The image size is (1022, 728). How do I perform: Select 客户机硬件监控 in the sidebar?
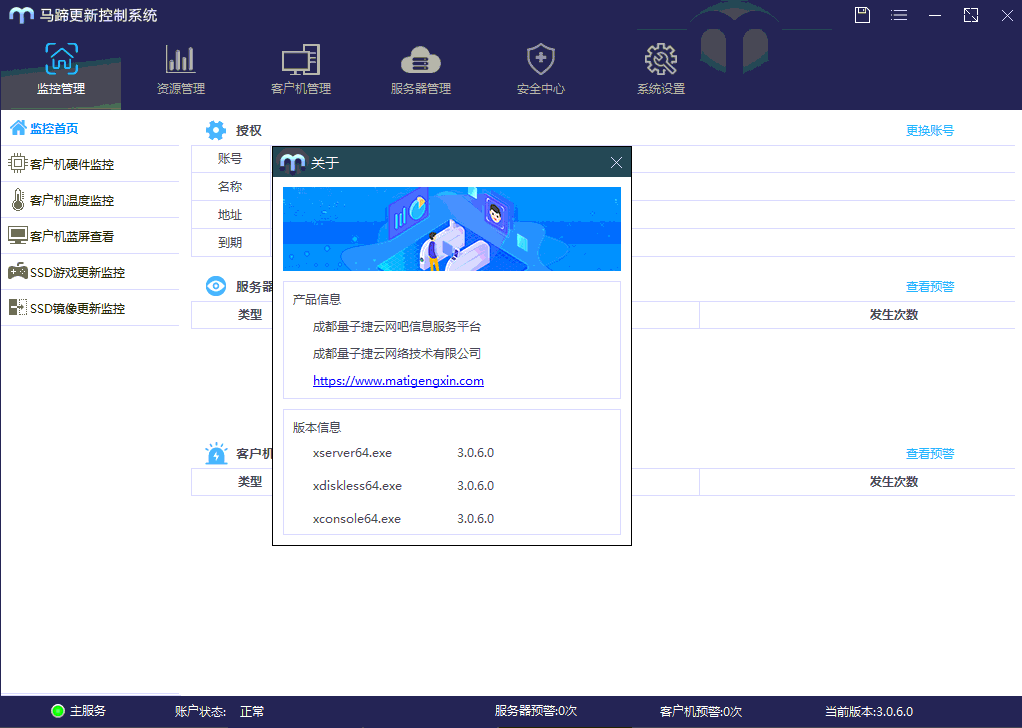tap(90, 164)
